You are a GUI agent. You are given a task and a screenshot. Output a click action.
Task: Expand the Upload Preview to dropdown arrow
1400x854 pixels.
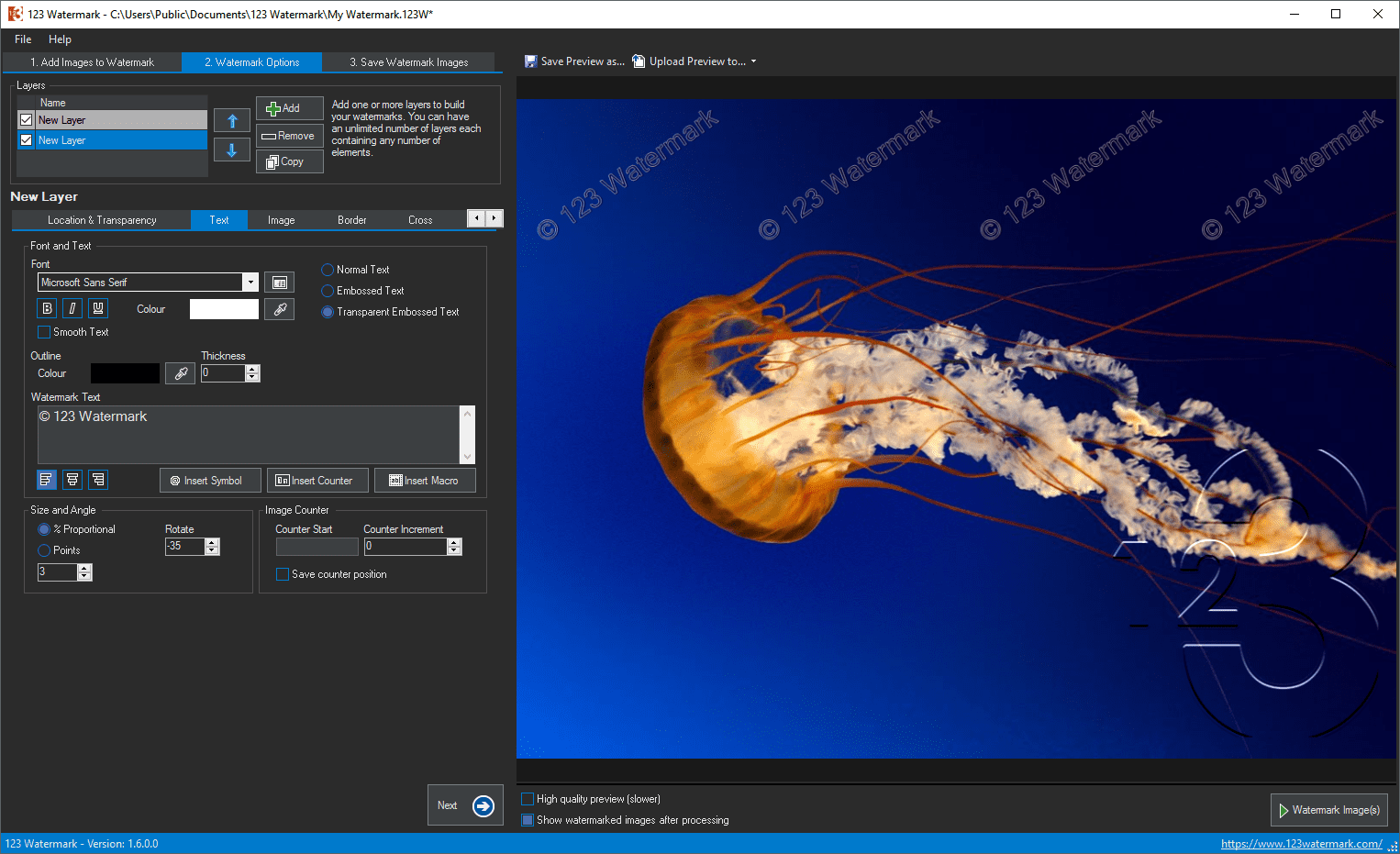[x=754, y=61]
